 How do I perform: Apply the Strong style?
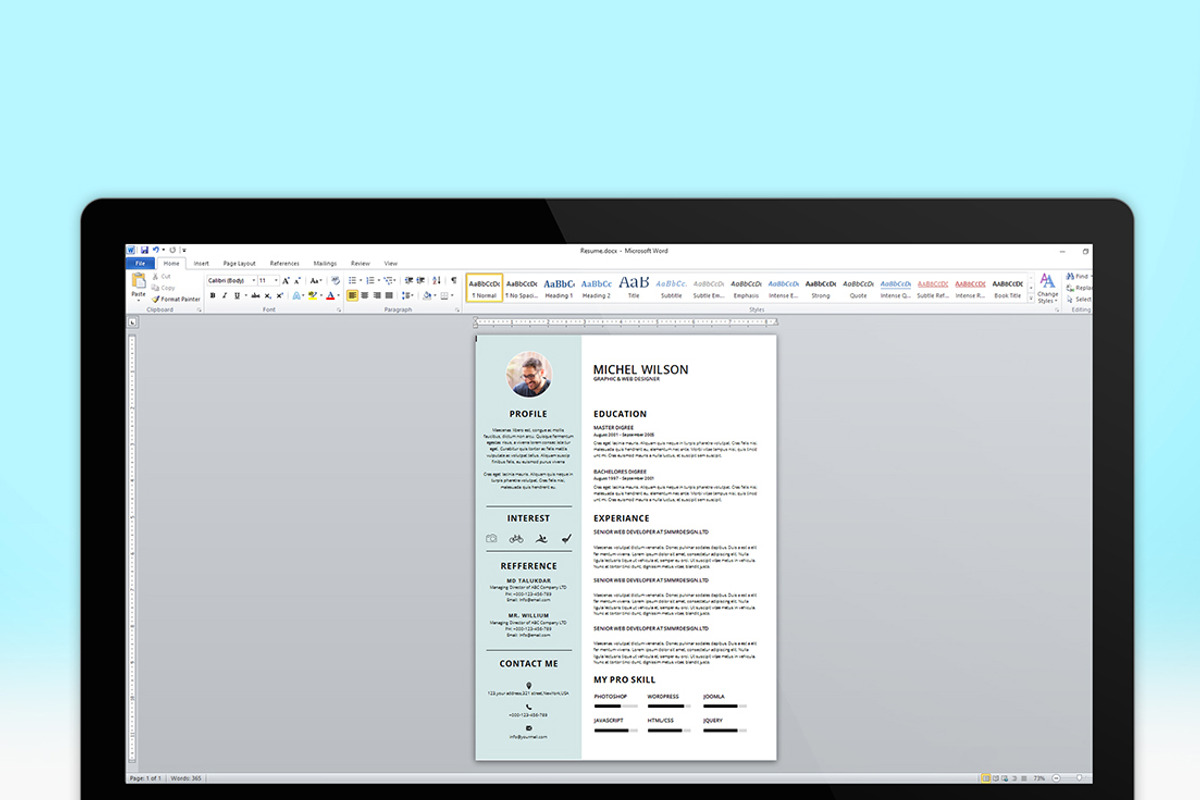pyautogui.click(x=821, y=288)
